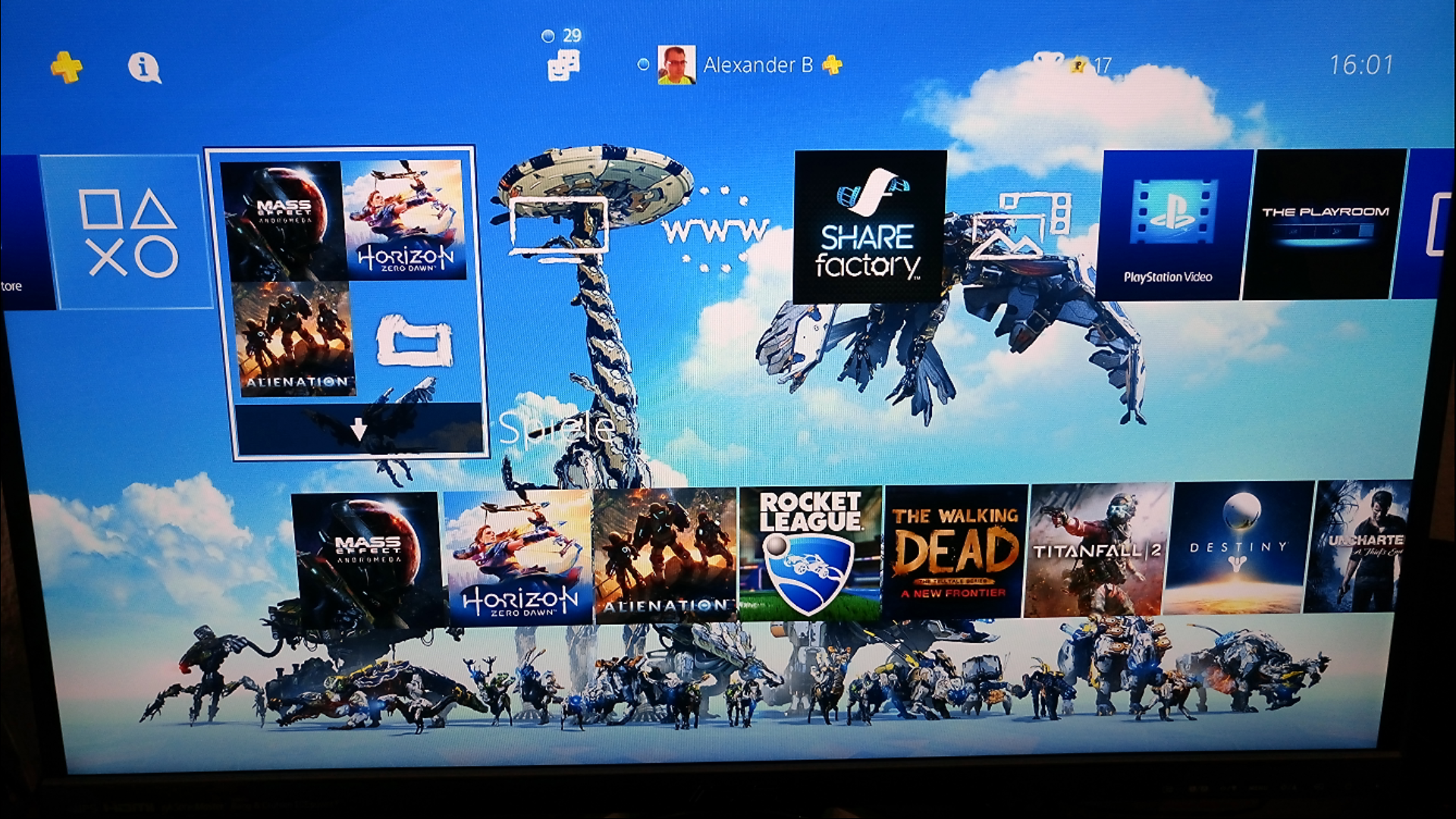This screenshot has height=819, width=1456.
Task: Expand Spiele folder with down arrow
Action: (359, 431)
